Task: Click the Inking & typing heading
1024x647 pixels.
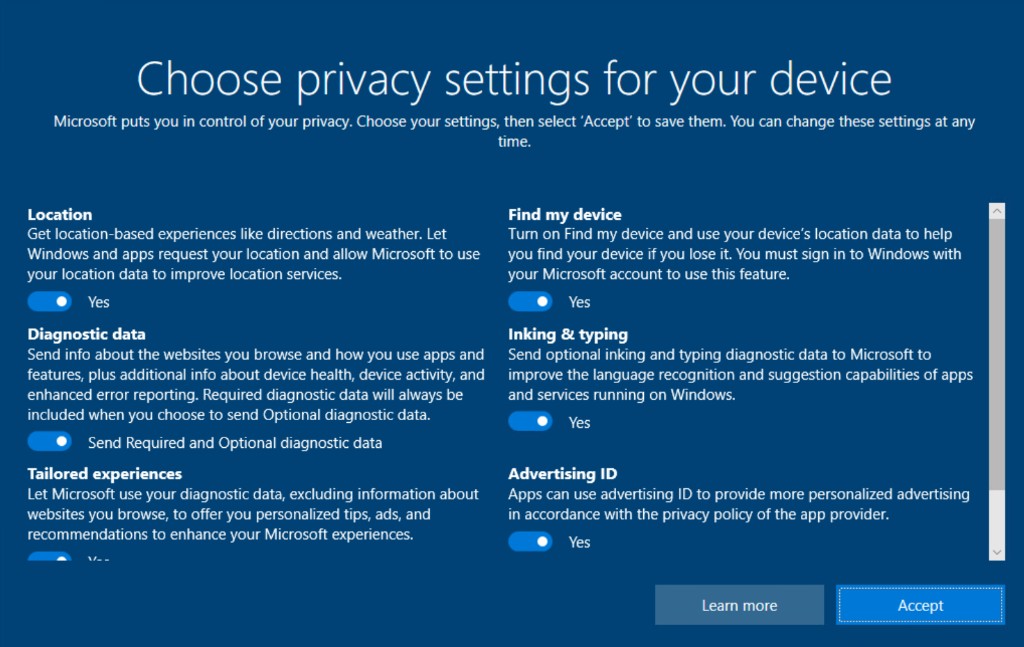Action: [x=568, y=334]
